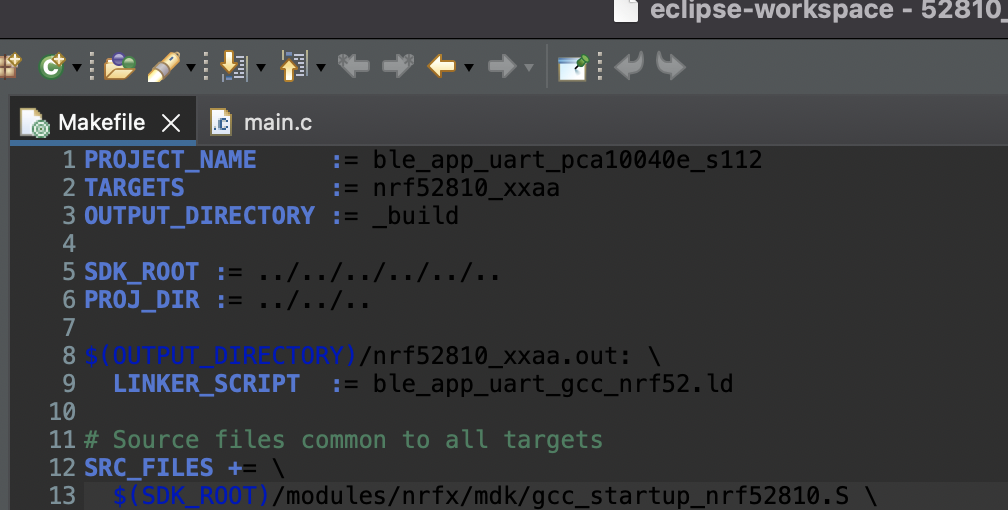Open the New C++ Class dropdown arrow
The height and width of the screenshot is (510, 1008).
click(76, 68)
